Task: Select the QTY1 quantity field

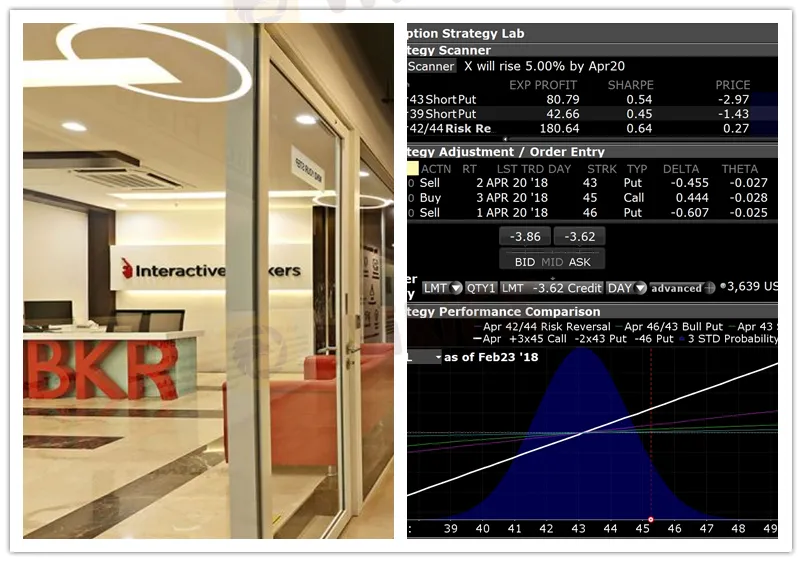Action: click(481, 288)
